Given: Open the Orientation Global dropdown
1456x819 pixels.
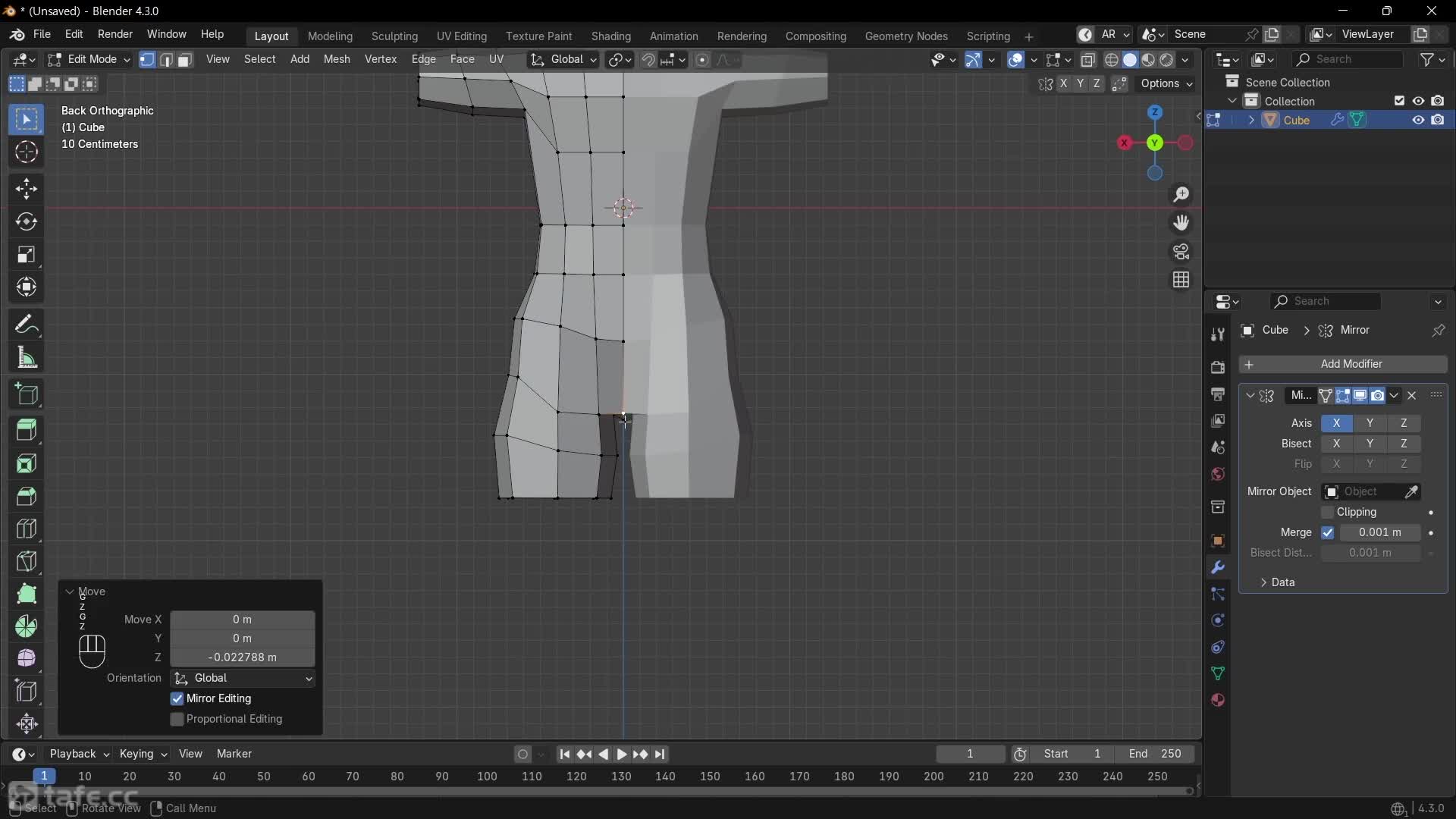Looking at the screenshot, I should click(x=243, y=678).
